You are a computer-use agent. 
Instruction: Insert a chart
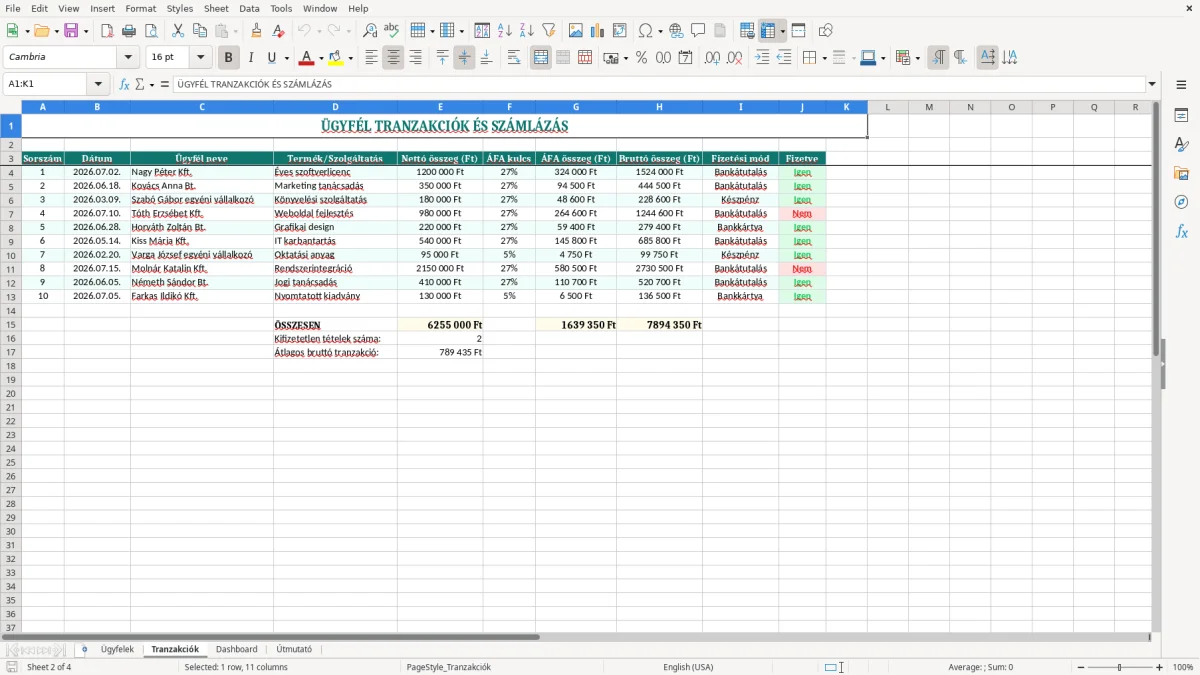[x=598, y=31]
